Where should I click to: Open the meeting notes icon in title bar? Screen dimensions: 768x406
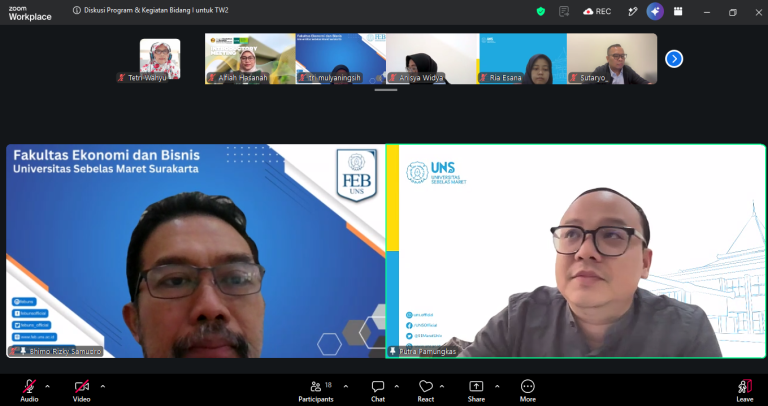click(x=564, y=11)
